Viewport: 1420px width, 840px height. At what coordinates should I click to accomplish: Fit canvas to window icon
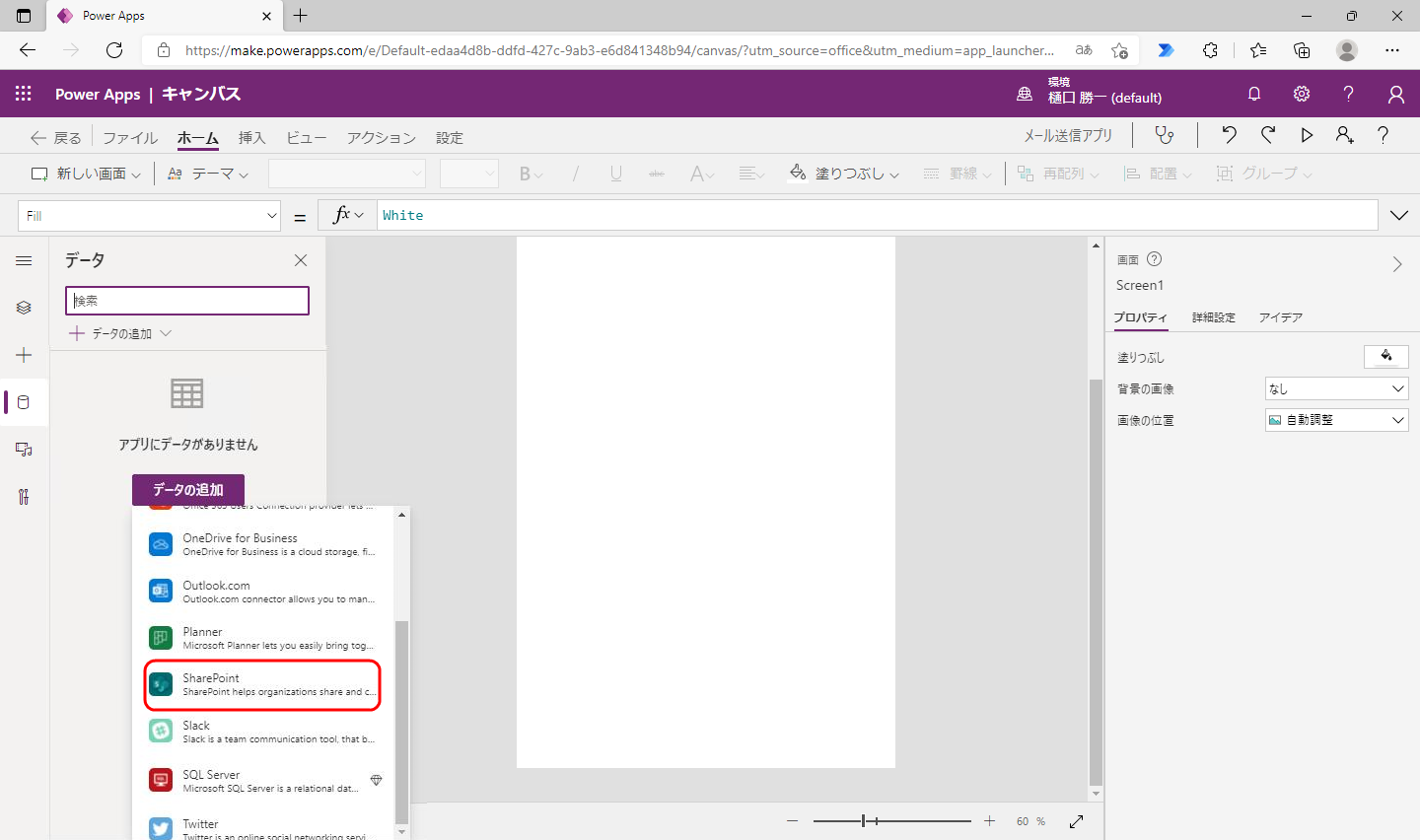click(1076, 821)
